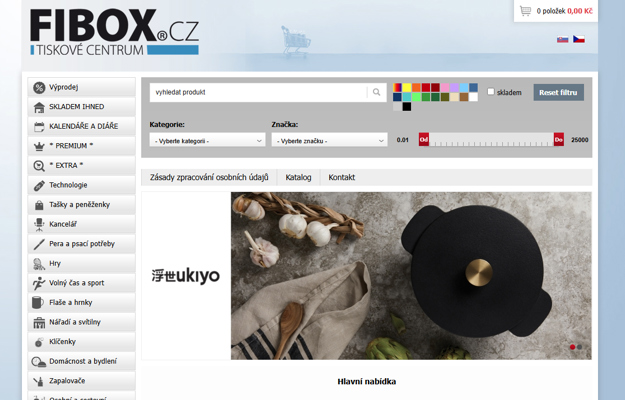Open Zásady zpracování osobních údajů link
The width and height of the screenshot is (625, 400).
(209, 177)
